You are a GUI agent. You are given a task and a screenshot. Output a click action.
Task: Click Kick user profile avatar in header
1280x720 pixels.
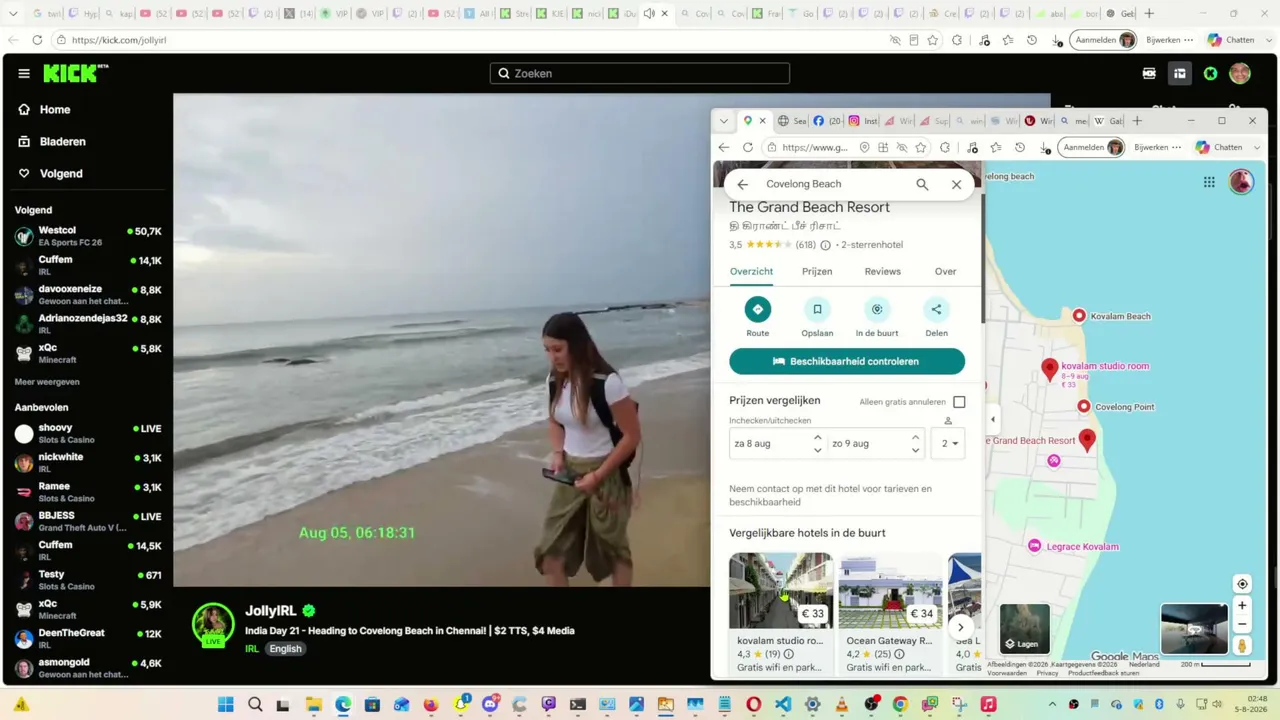[x=1240, y=73]
